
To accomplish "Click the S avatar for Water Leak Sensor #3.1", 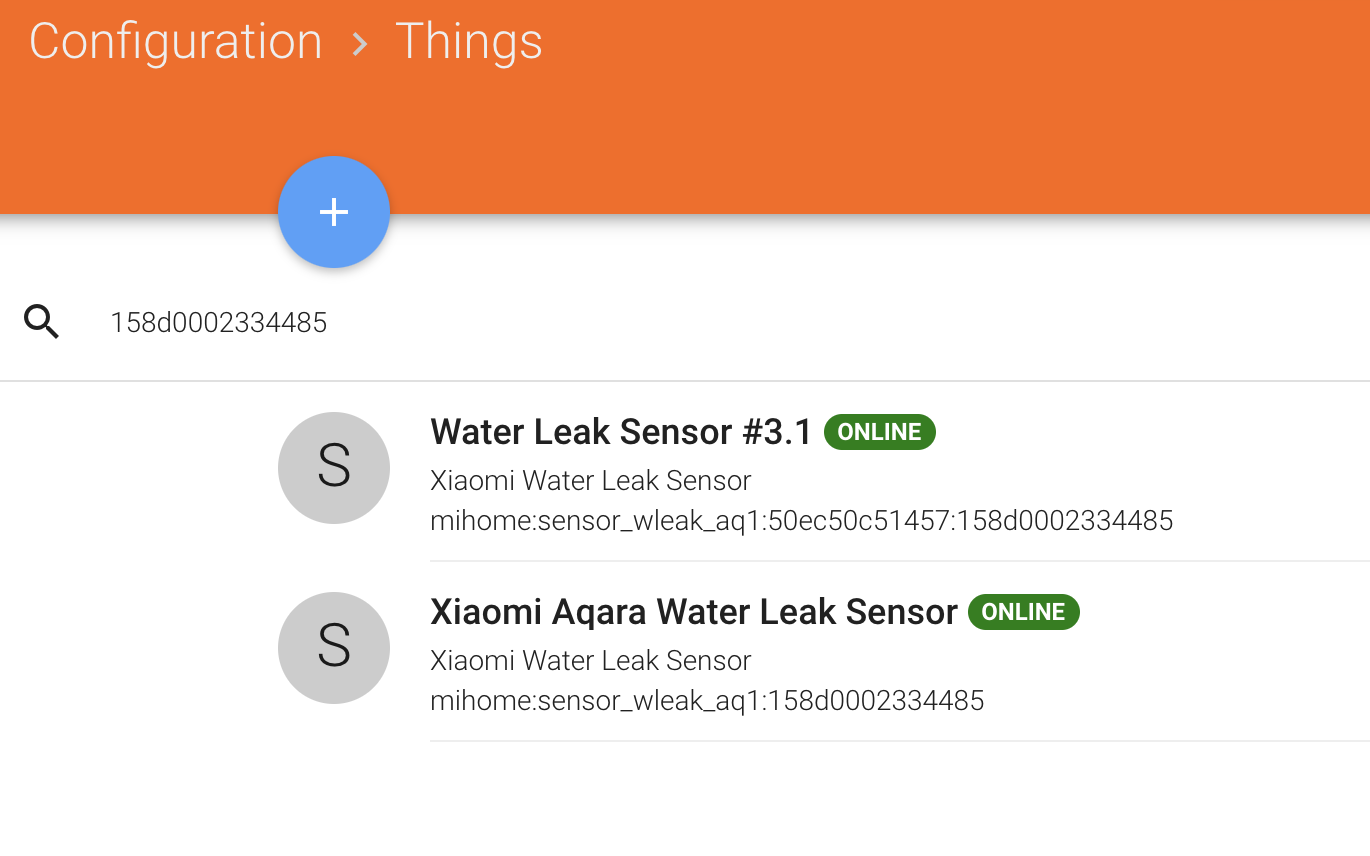I will point(333,467).
